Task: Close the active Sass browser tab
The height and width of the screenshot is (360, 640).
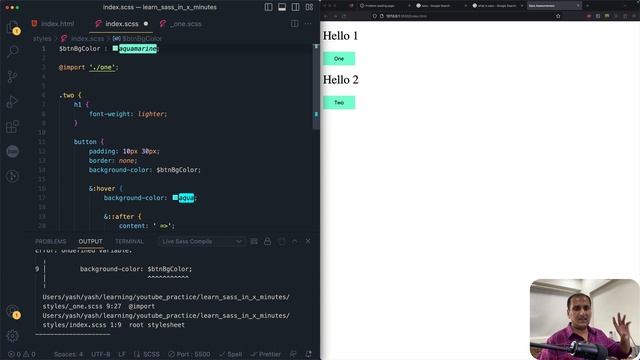Action: (x=578, y=6)
